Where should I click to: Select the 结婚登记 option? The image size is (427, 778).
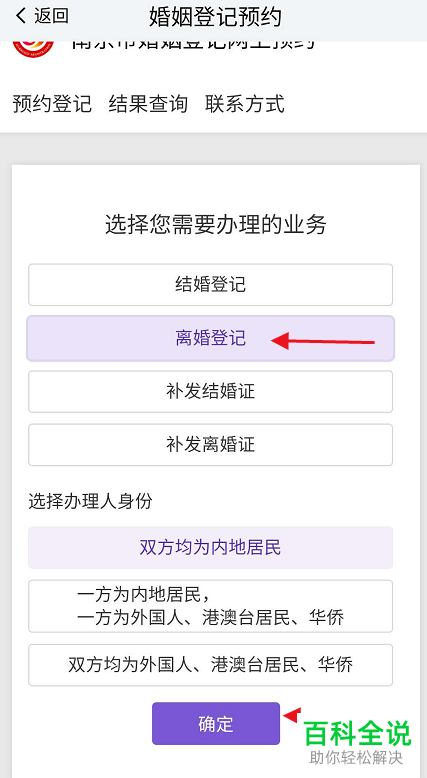point(210,285)
